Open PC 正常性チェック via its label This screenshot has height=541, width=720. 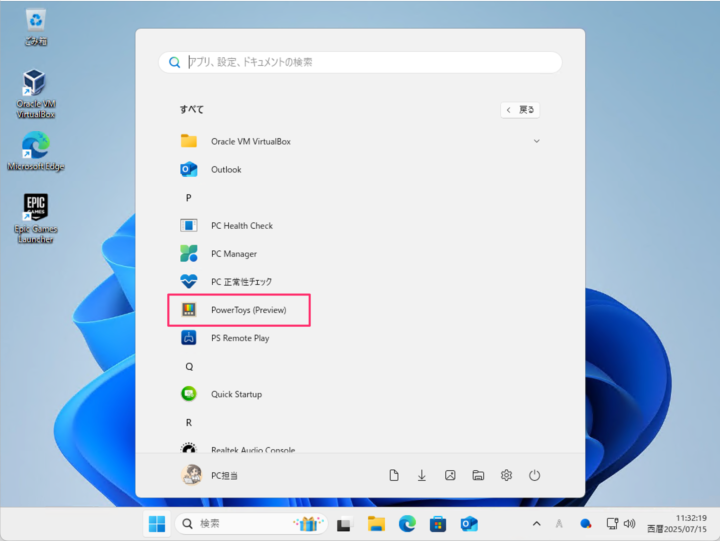242,282
